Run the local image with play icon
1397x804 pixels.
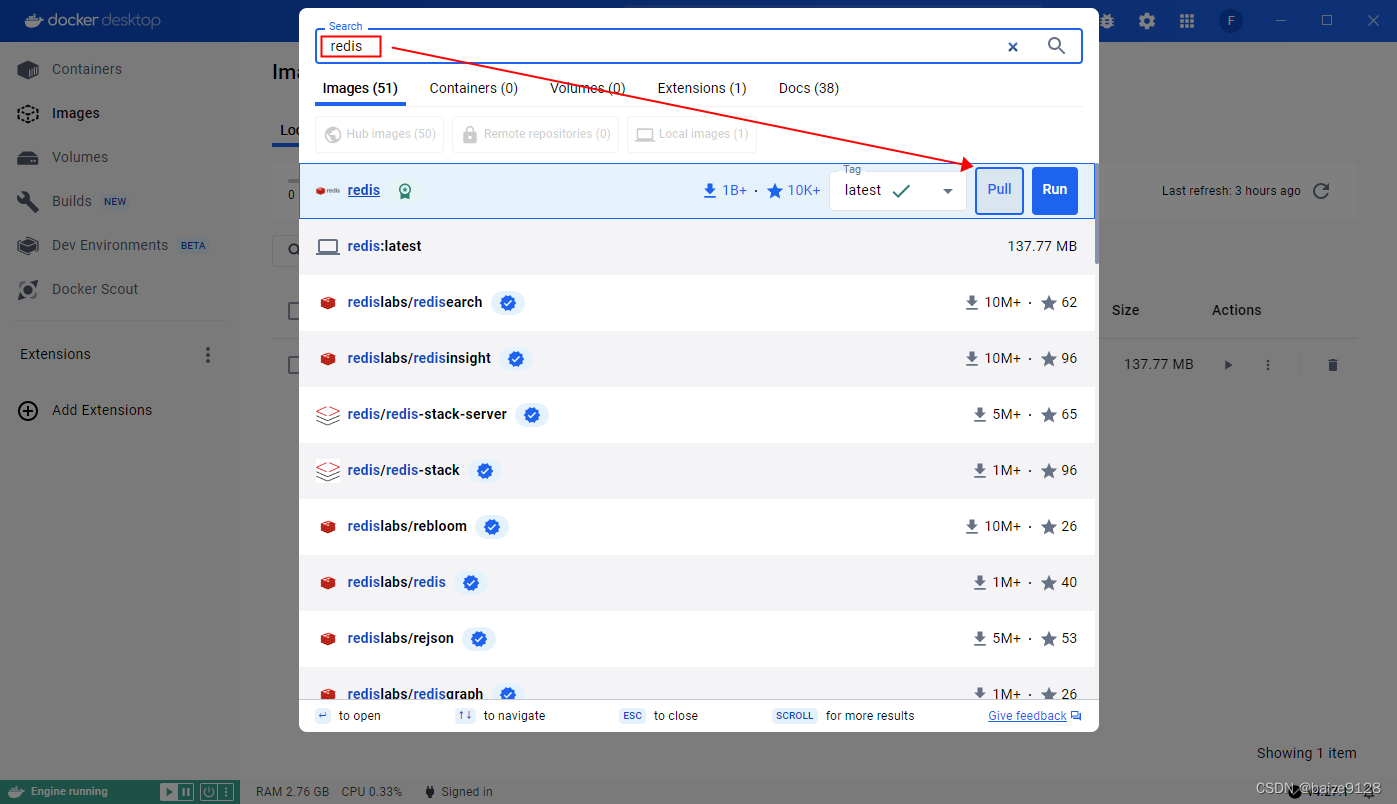[1228, 365]
